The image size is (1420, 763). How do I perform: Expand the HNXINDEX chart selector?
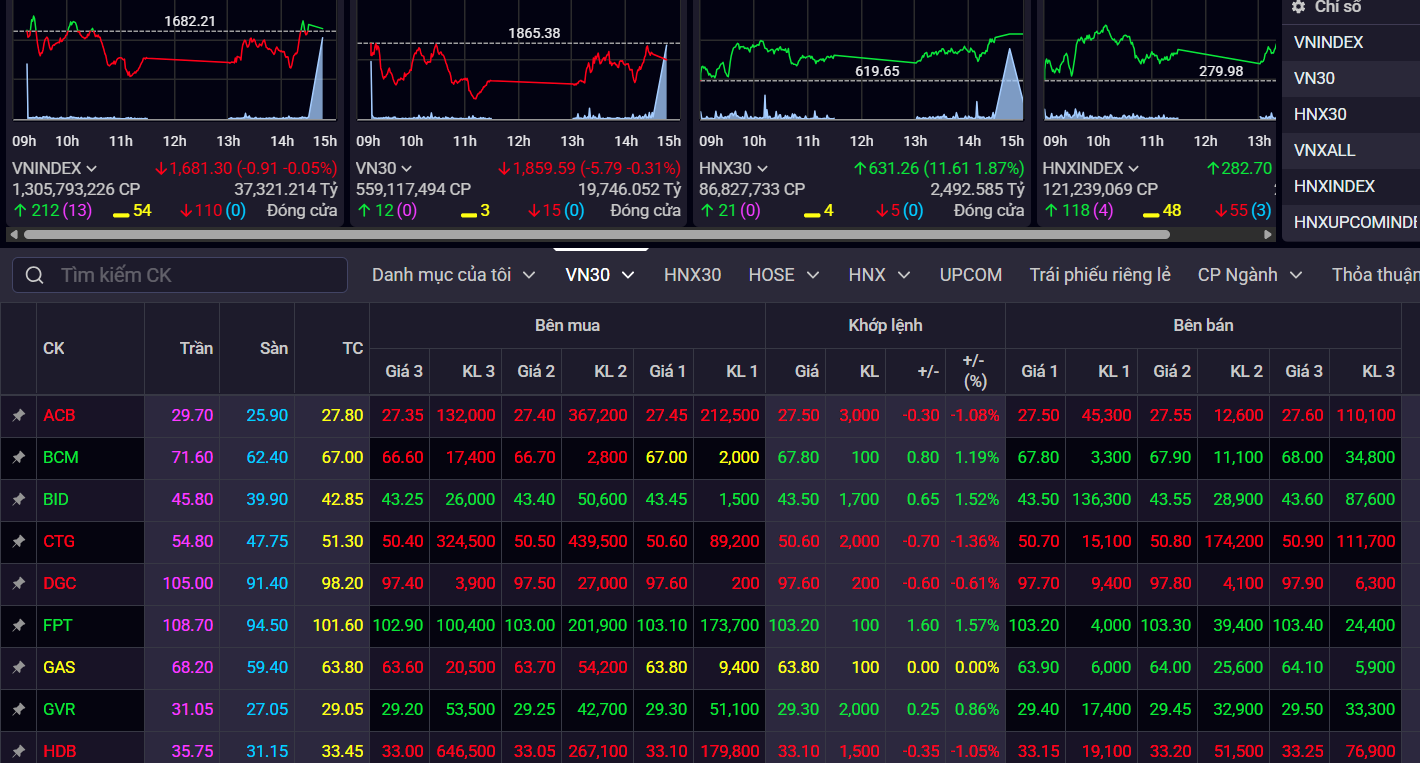click(x=1136, y=168)
